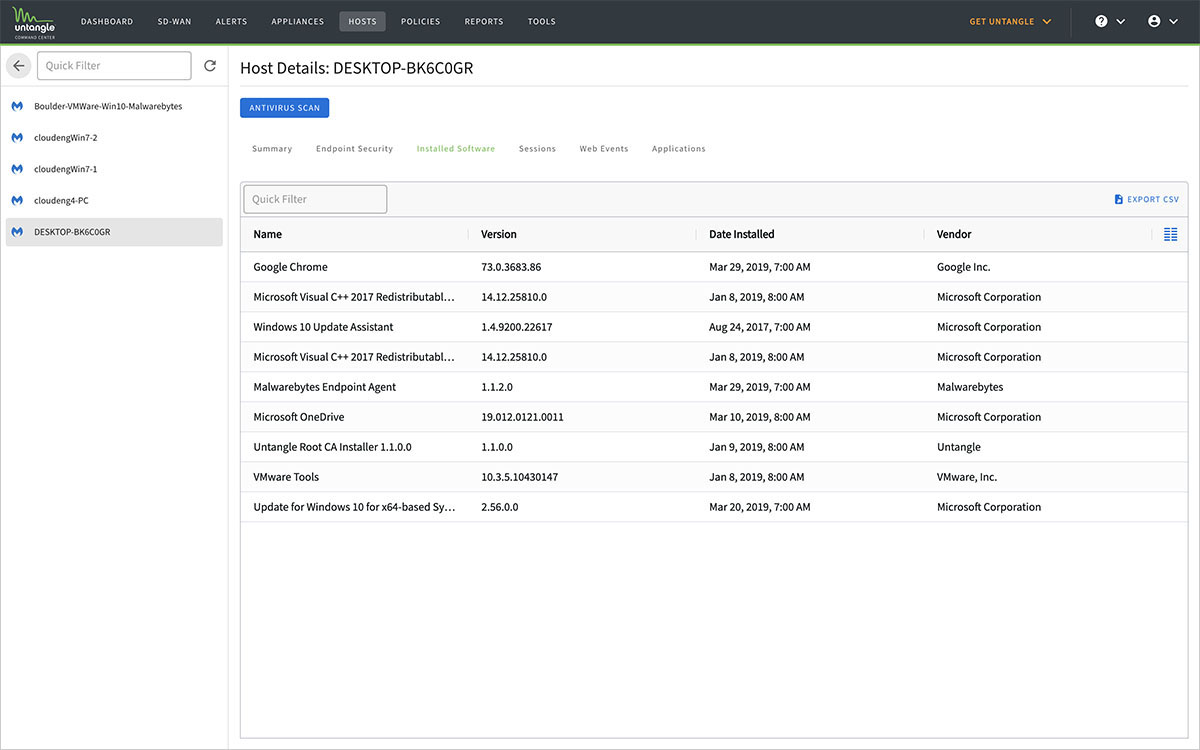Sort by the Name column header
The width and height of the screenshot is (1200, 750).
pyautogui.click(x=268, y=234)
